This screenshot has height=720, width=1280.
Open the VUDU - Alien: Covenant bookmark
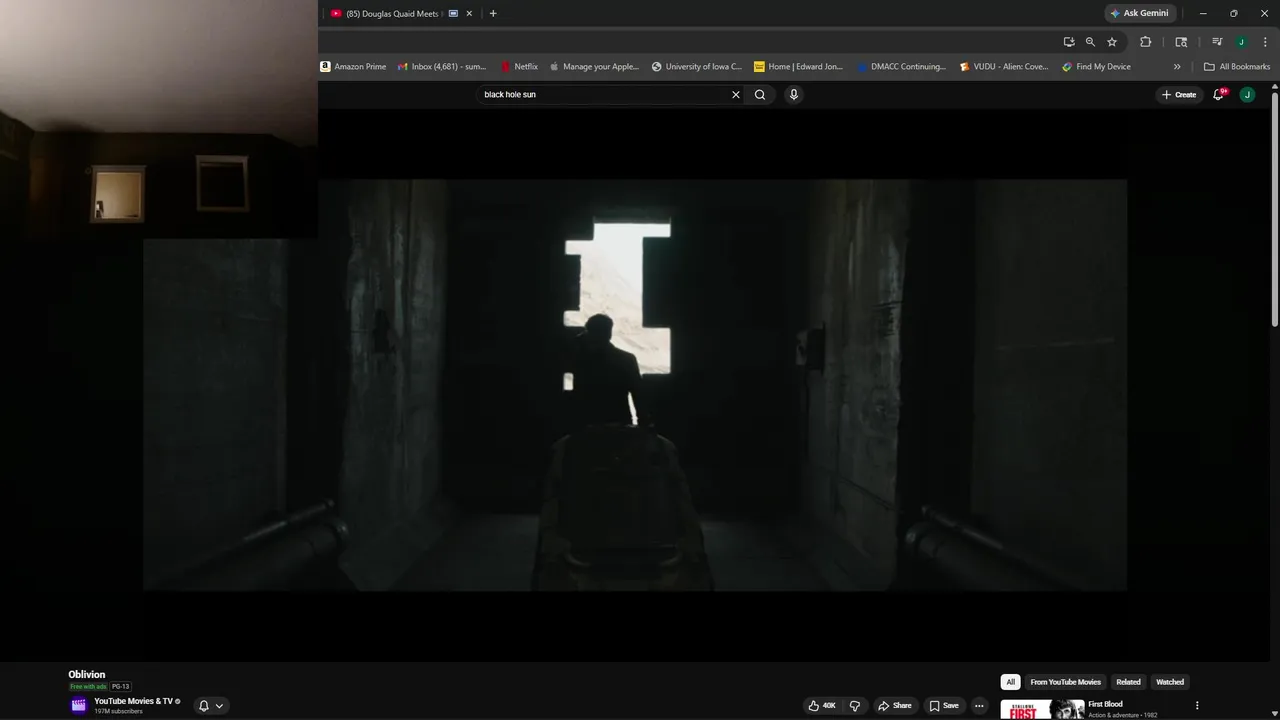[x=1004, y=67]
